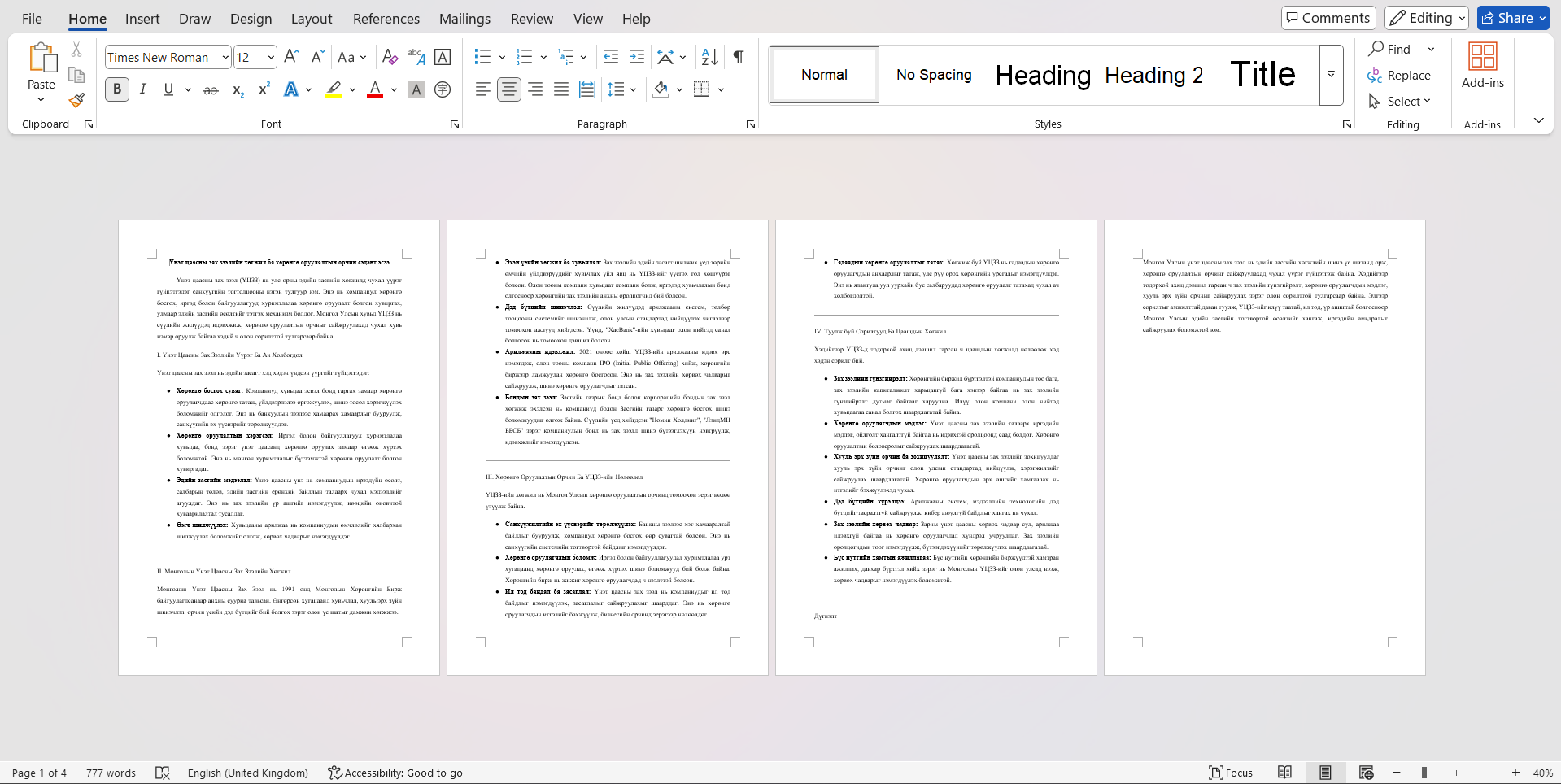Expand the Styles gallery
Image resolution: width=1561 pixels, height=784 pixels.
pos(1331,75)
